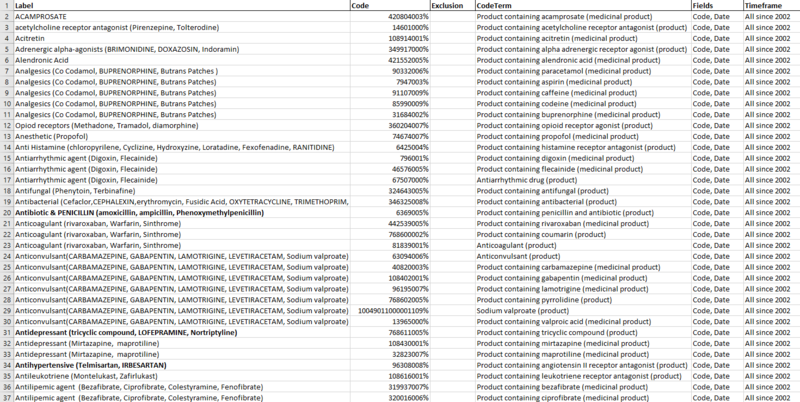Select 'Product containing coumarin' cell
The image size is (800, 402).
tap(583, 235)
